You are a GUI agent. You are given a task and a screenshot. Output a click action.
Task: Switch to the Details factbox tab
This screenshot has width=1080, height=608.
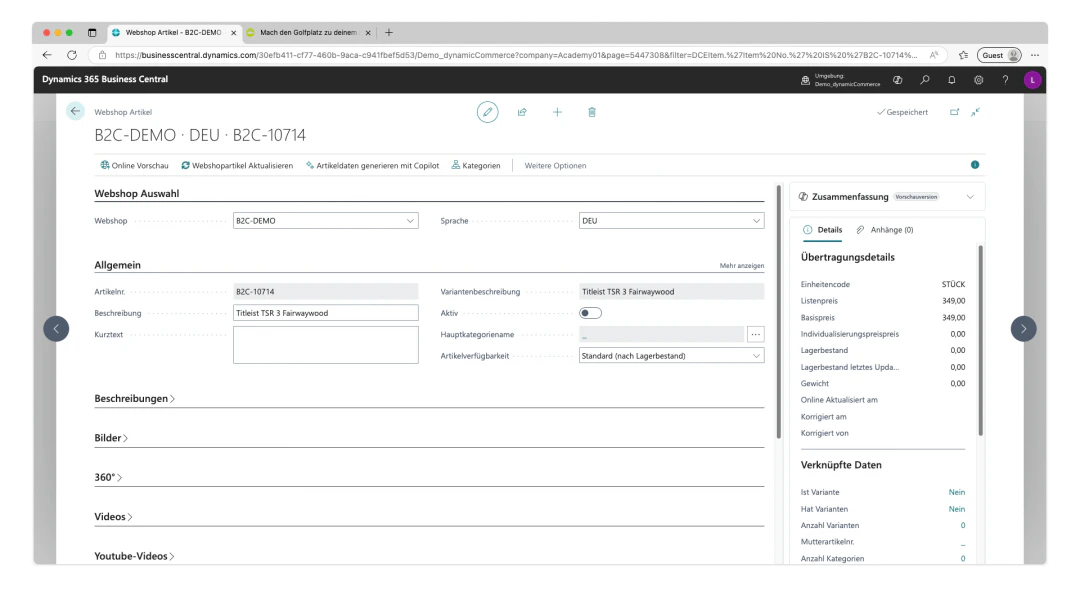tap(822, 230)
